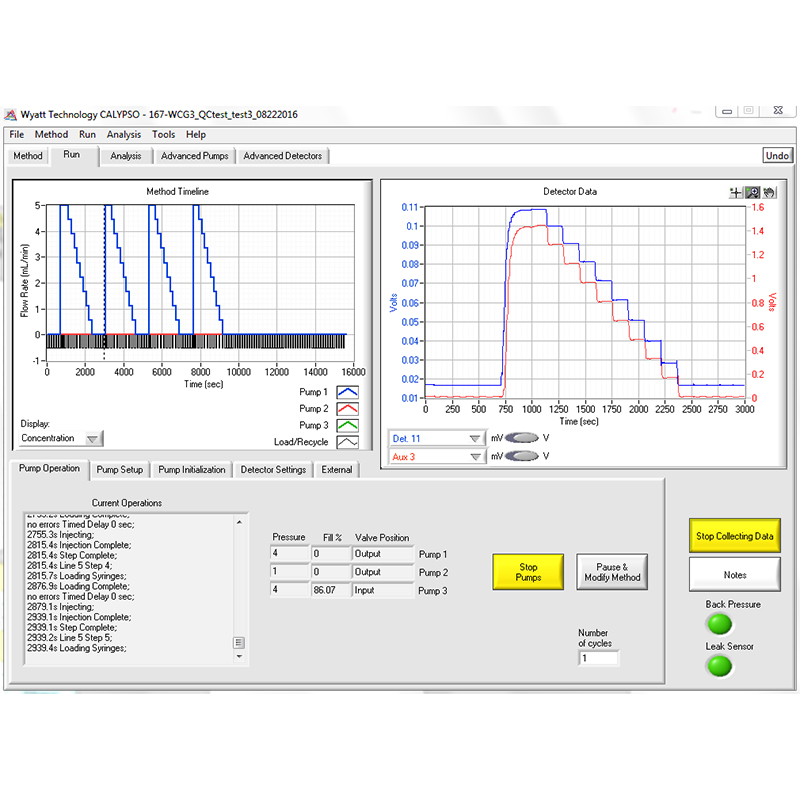Click the Load/Recycle legend icon
This screenshot has width=800, height=800.
click(x=347, y=442)
